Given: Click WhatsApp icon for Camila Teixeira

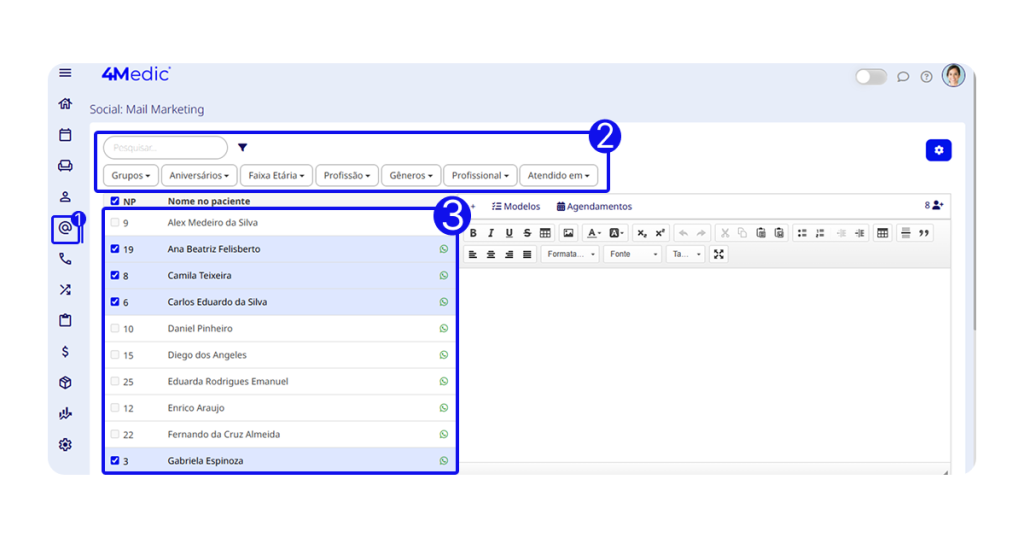Looking at the screenshot, I should tap(444, 275).
